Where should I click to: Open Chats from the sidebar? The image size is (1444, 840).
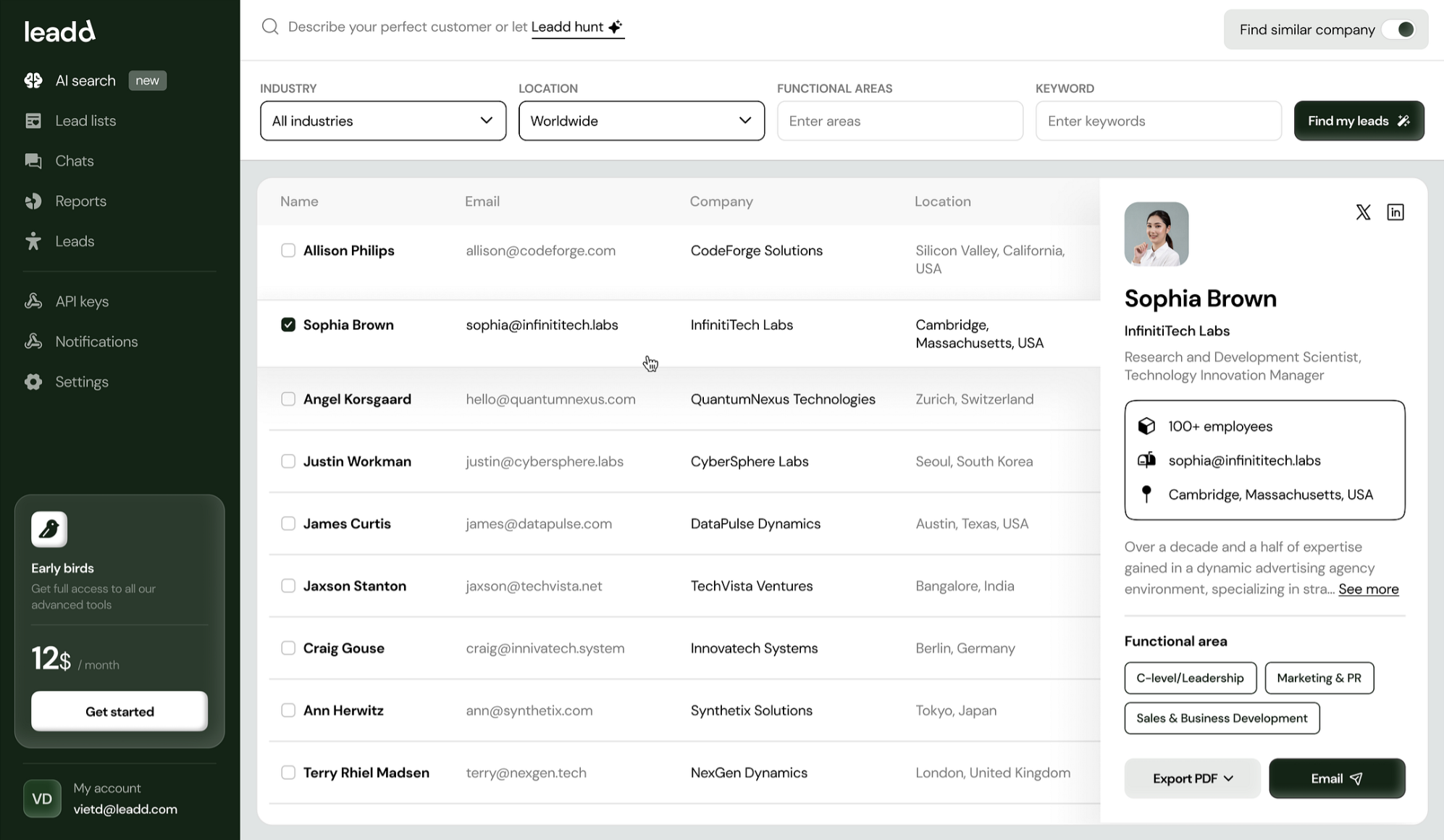[x=75, y=161]
